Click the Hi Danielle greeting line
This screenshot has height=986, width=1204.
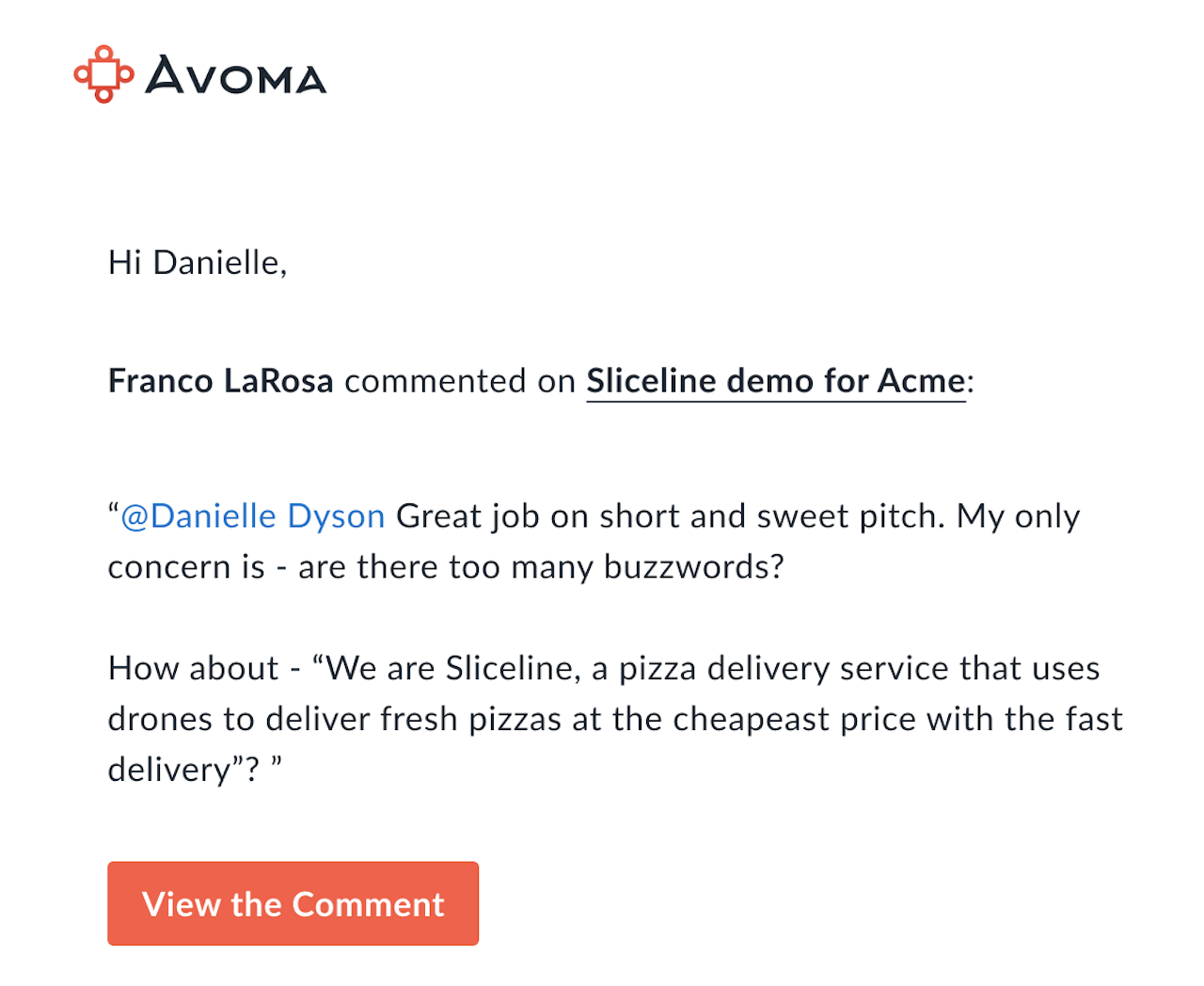tap(198, 262)
